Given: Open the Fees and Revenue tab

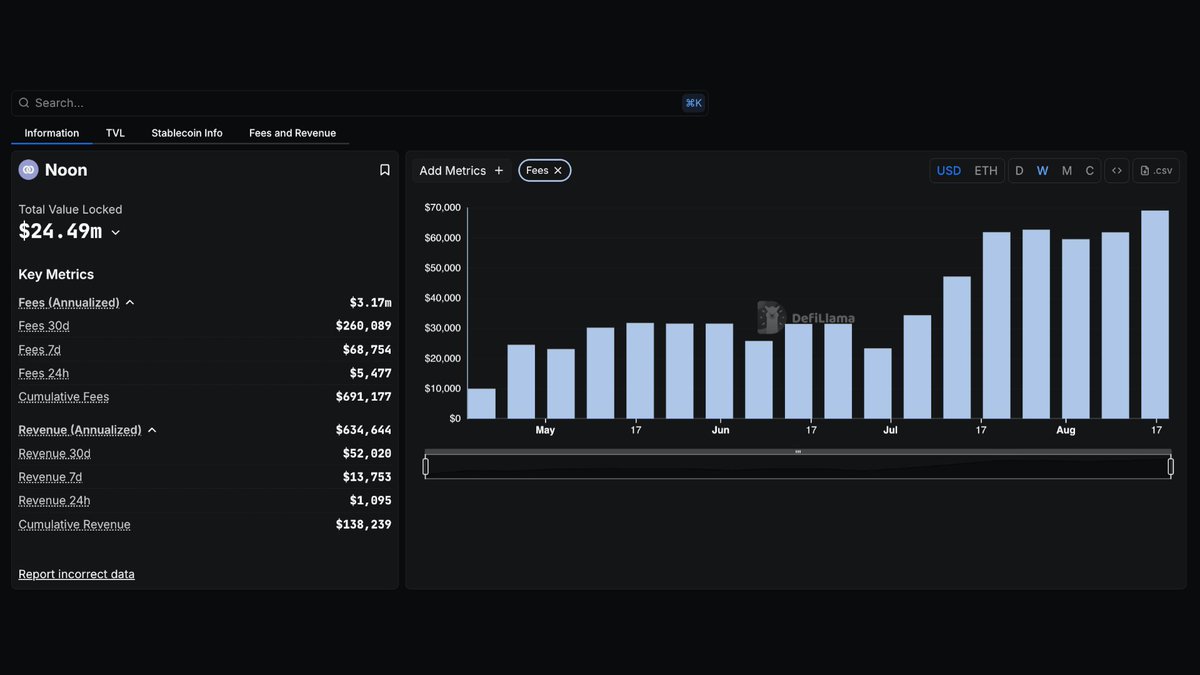Looking at the screenshot, I should coord(292,133).
